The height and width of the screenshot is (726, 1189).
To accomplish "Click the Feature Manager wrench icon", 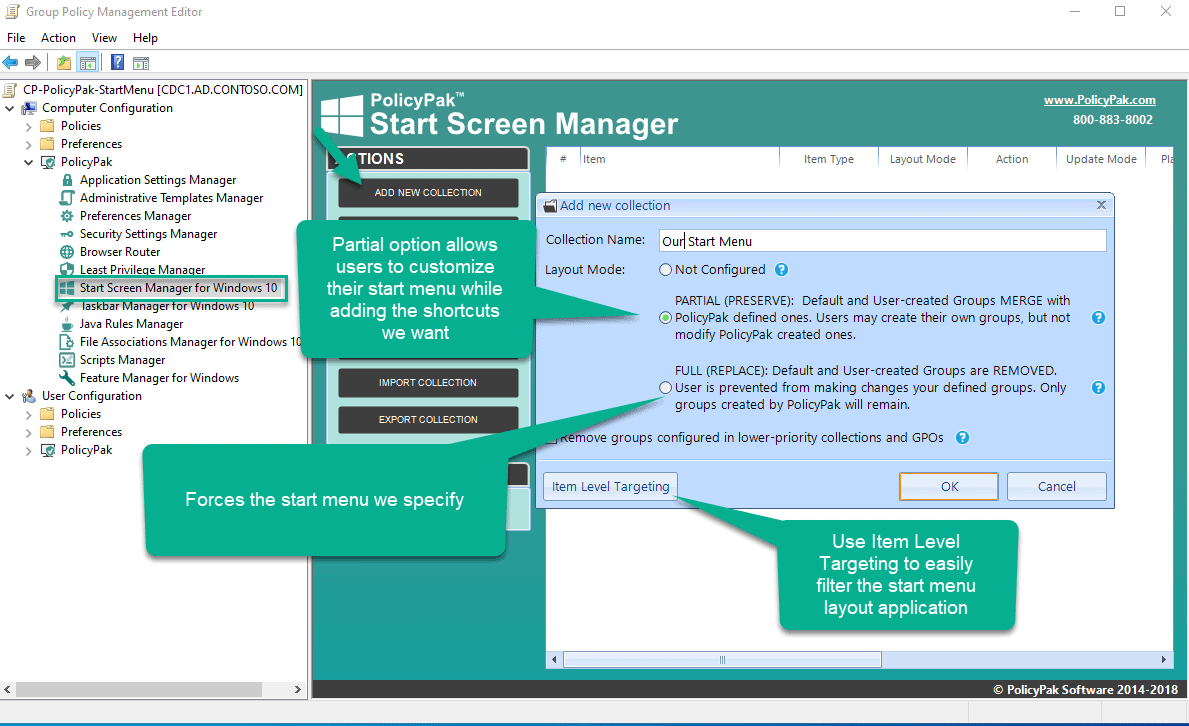I will click(67, 378).
